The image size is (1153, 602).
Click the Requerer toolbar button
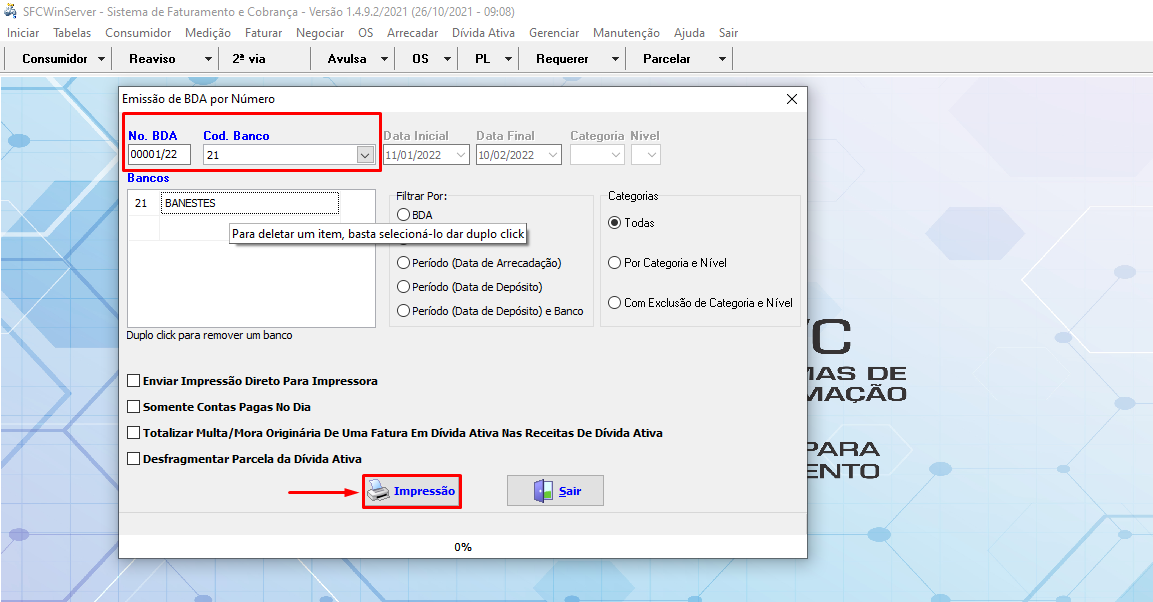[562, 59]
